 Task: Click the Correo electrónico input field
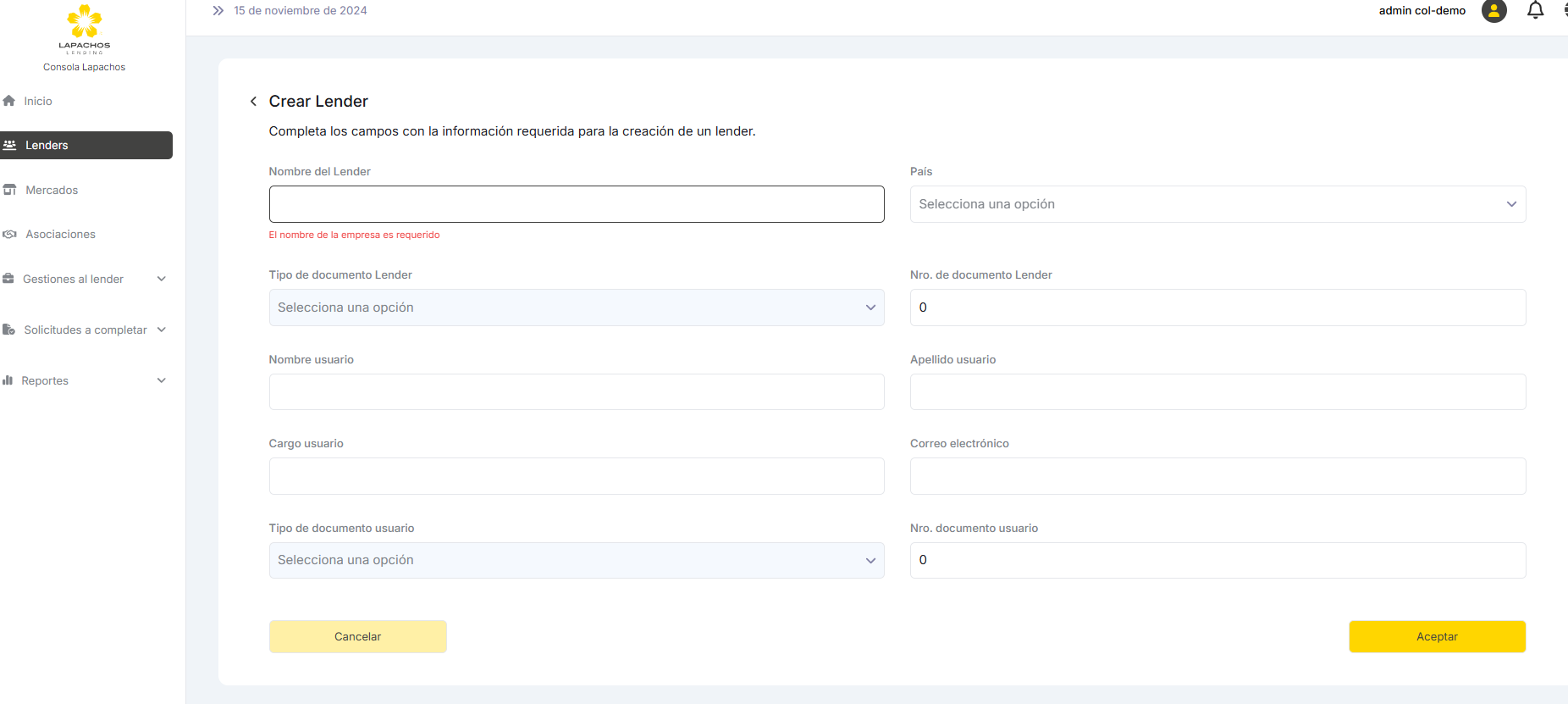pos(1217,476)
